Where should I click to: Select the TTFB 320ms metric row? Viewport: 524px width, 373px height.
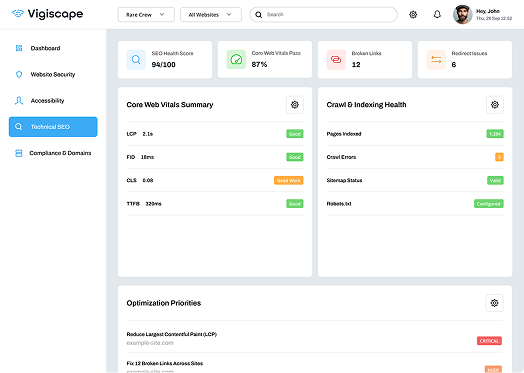click(x=215, y=204)
